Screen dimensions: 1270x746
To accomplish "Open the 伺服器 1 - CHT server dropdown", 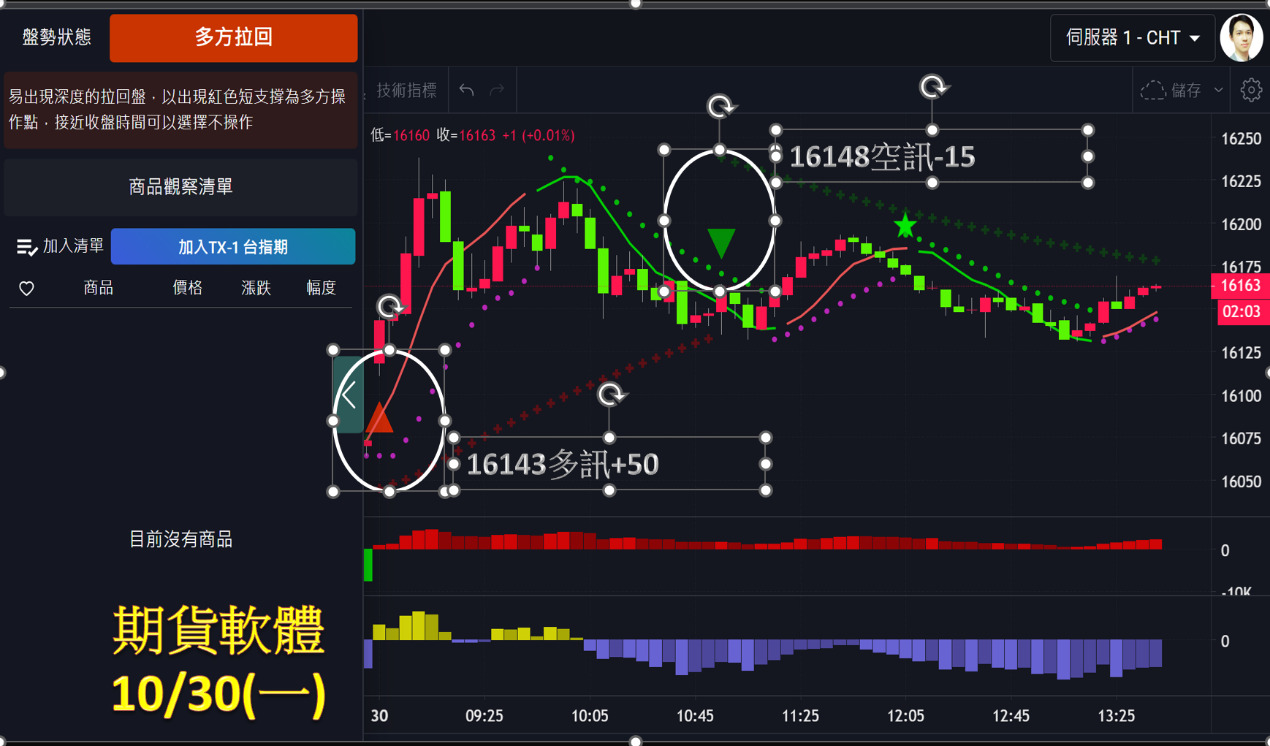I will (x=1132, y=38).
